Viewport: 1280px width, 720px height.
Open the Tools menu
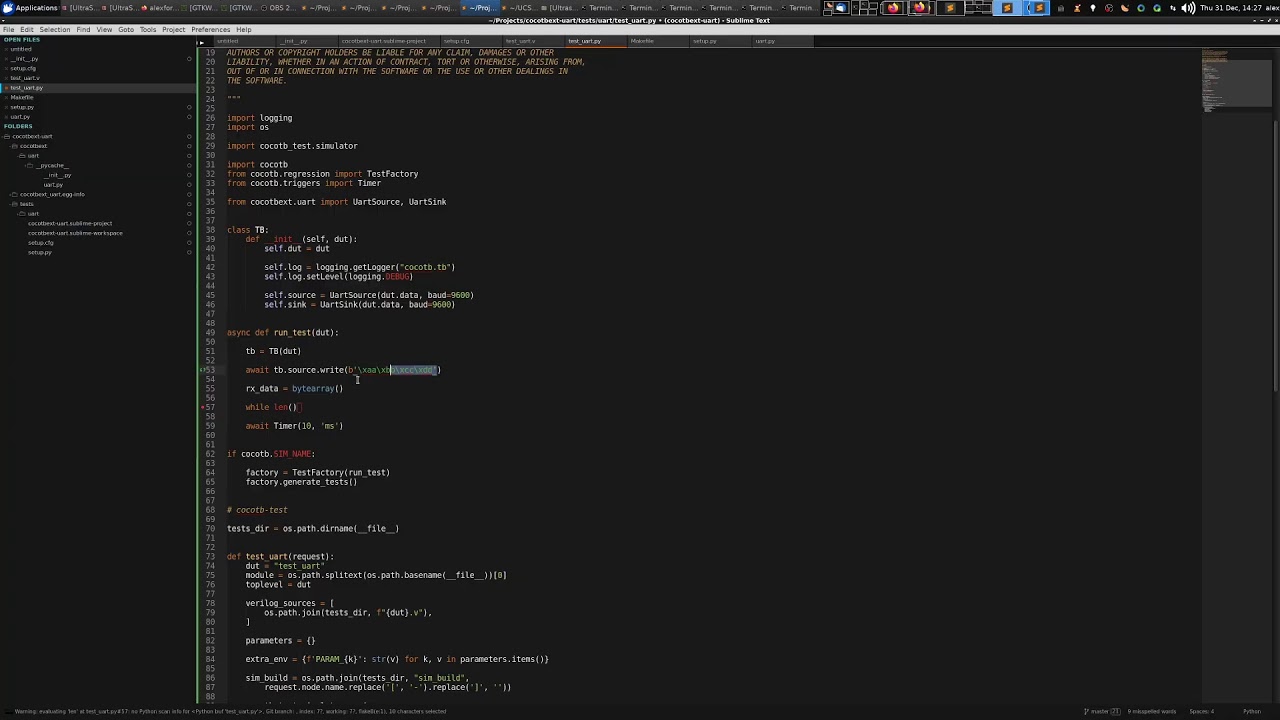[148, 29]
